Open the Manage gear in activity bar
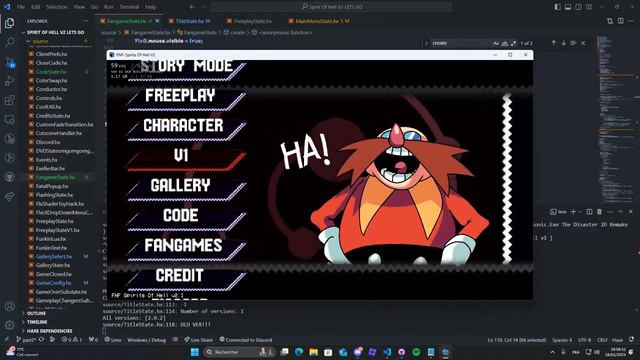The height and width of the screenshot is (360, 640). (x=9, y=325)
